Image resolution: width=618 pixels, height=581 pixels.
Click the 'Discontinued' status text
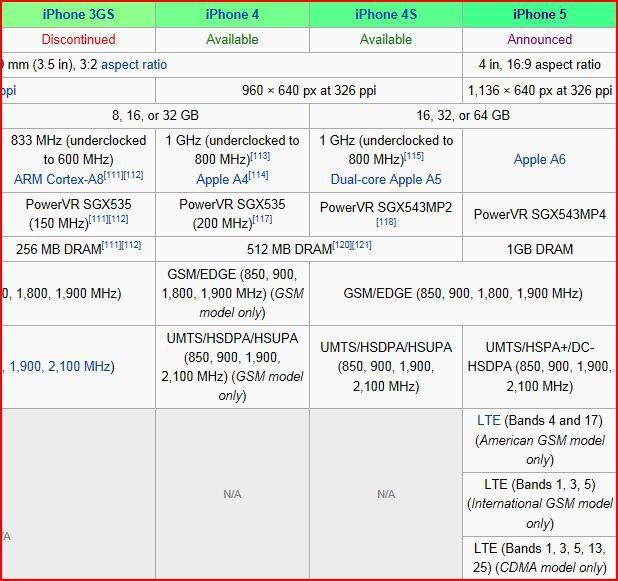(x=78, y=39)
